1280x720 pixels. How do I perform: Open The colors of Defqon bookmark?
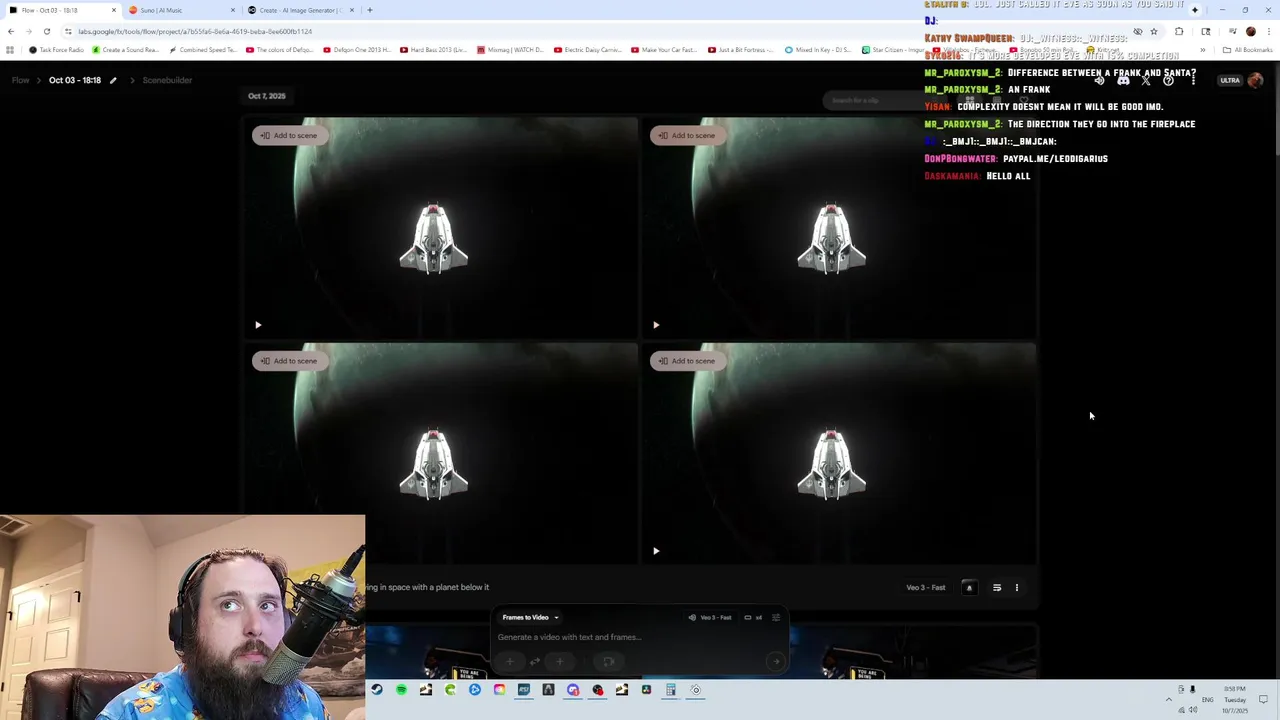coord(281,50)
